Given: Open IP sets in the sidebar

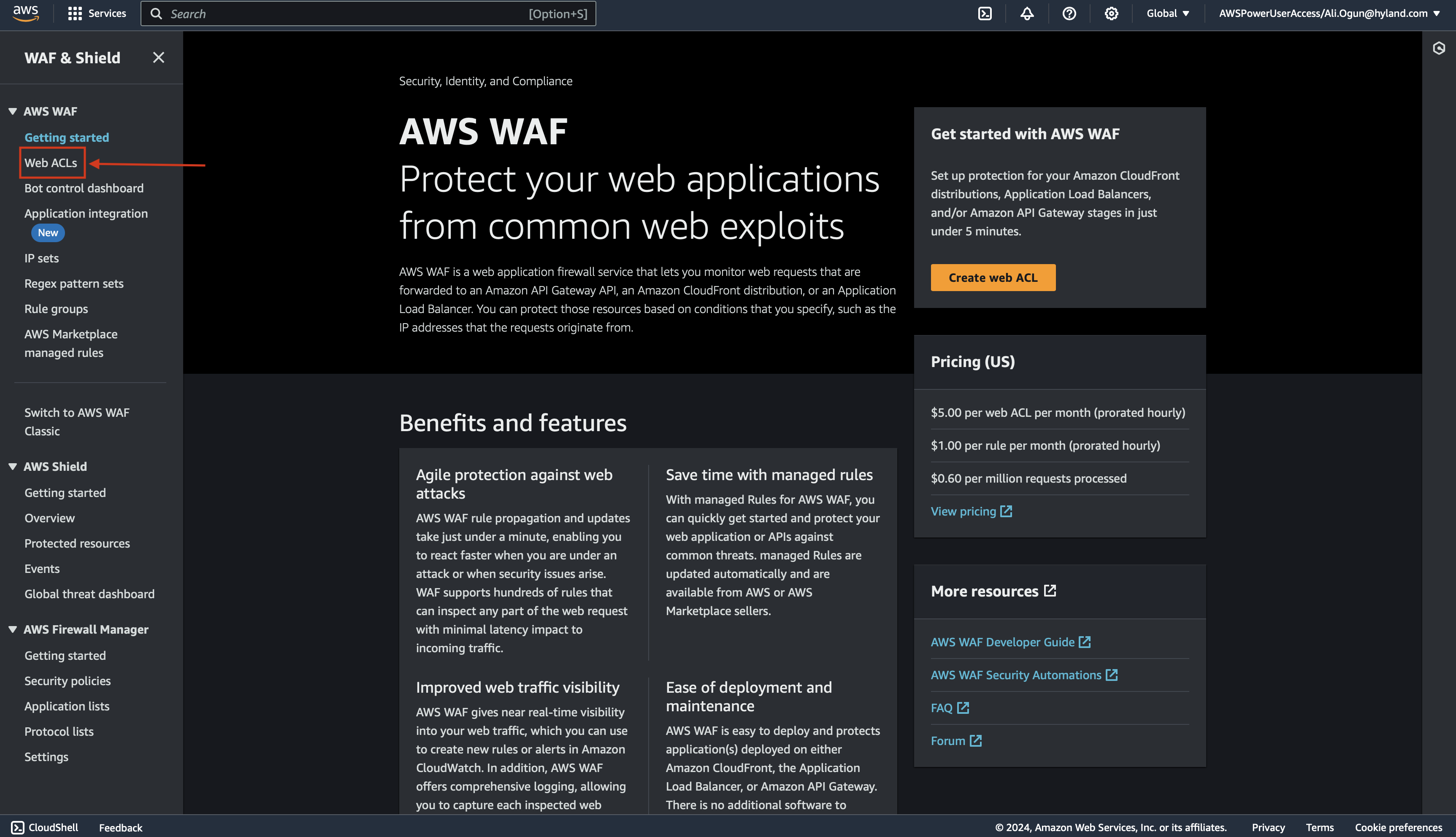Looking at the screenshot, I should (41, 258).
